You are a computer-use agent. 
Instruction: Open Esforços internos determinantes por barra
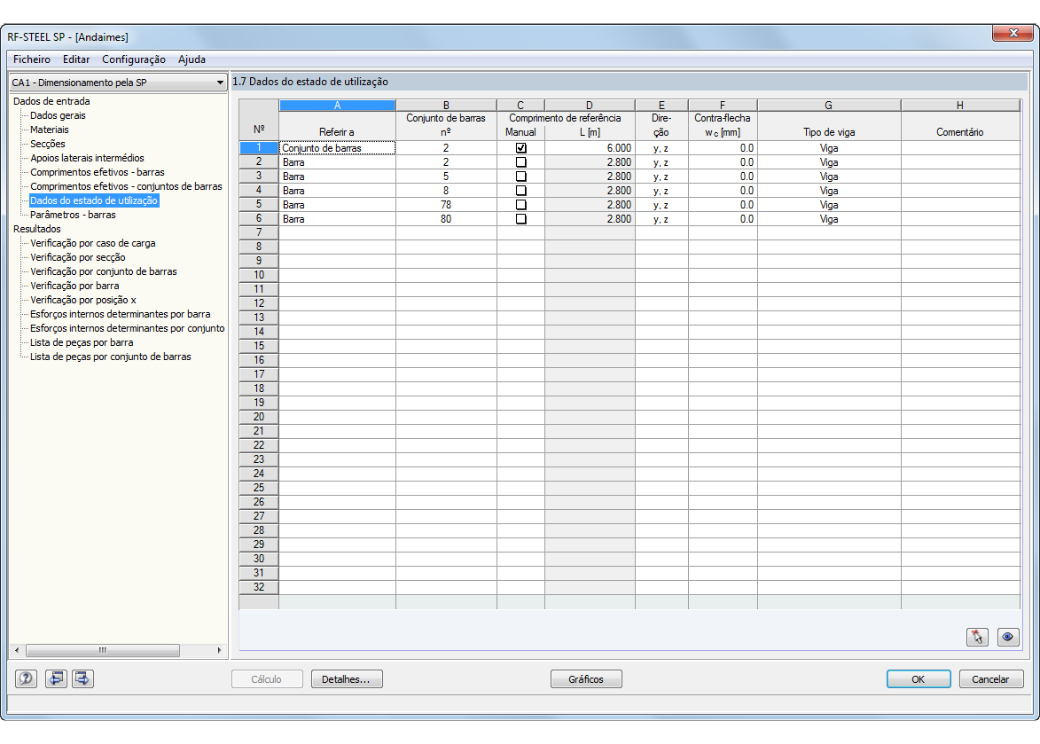pyautogui.click(x=120, y=314)
